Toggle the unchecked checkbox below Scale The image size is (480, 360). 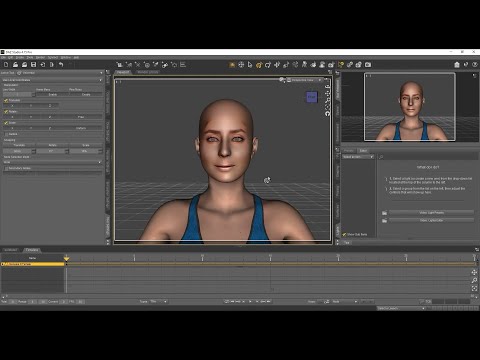6,134
